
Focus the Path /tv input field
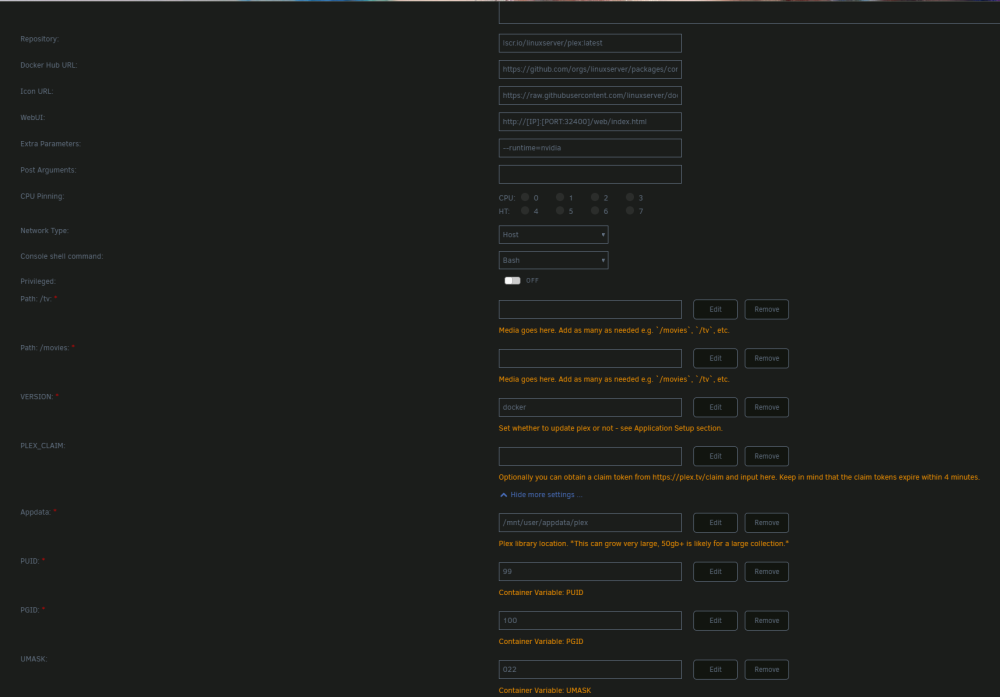590,309
